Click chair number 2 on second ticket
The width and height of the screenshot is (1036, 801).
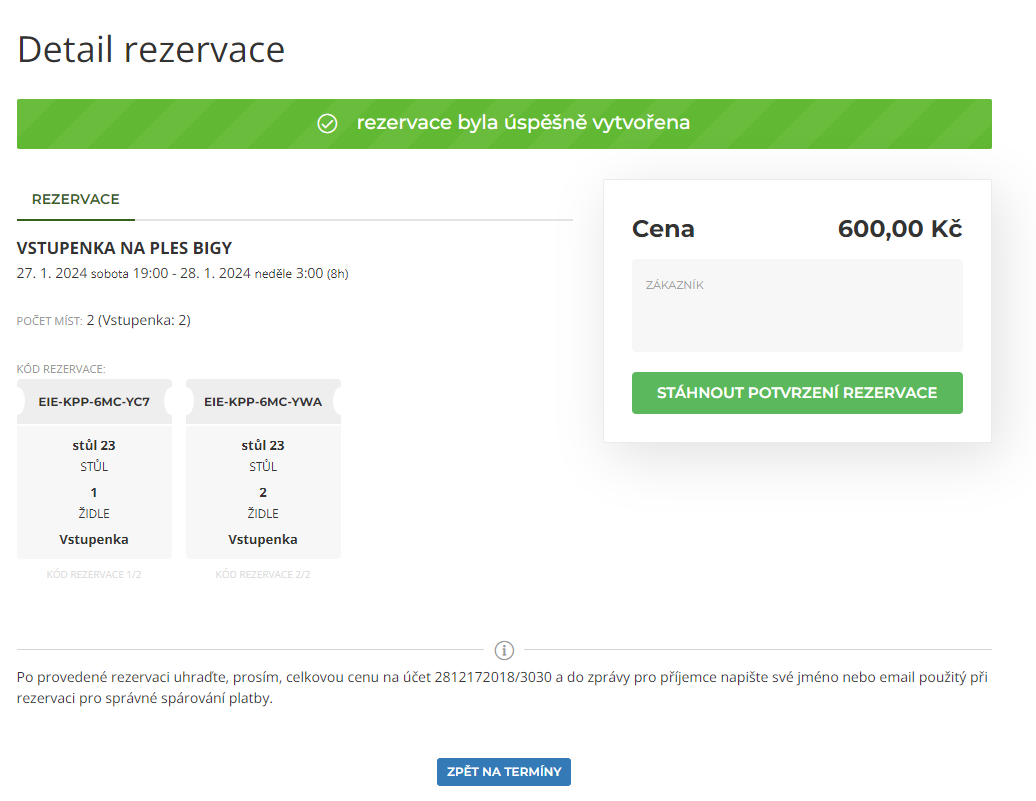point(263,492)
